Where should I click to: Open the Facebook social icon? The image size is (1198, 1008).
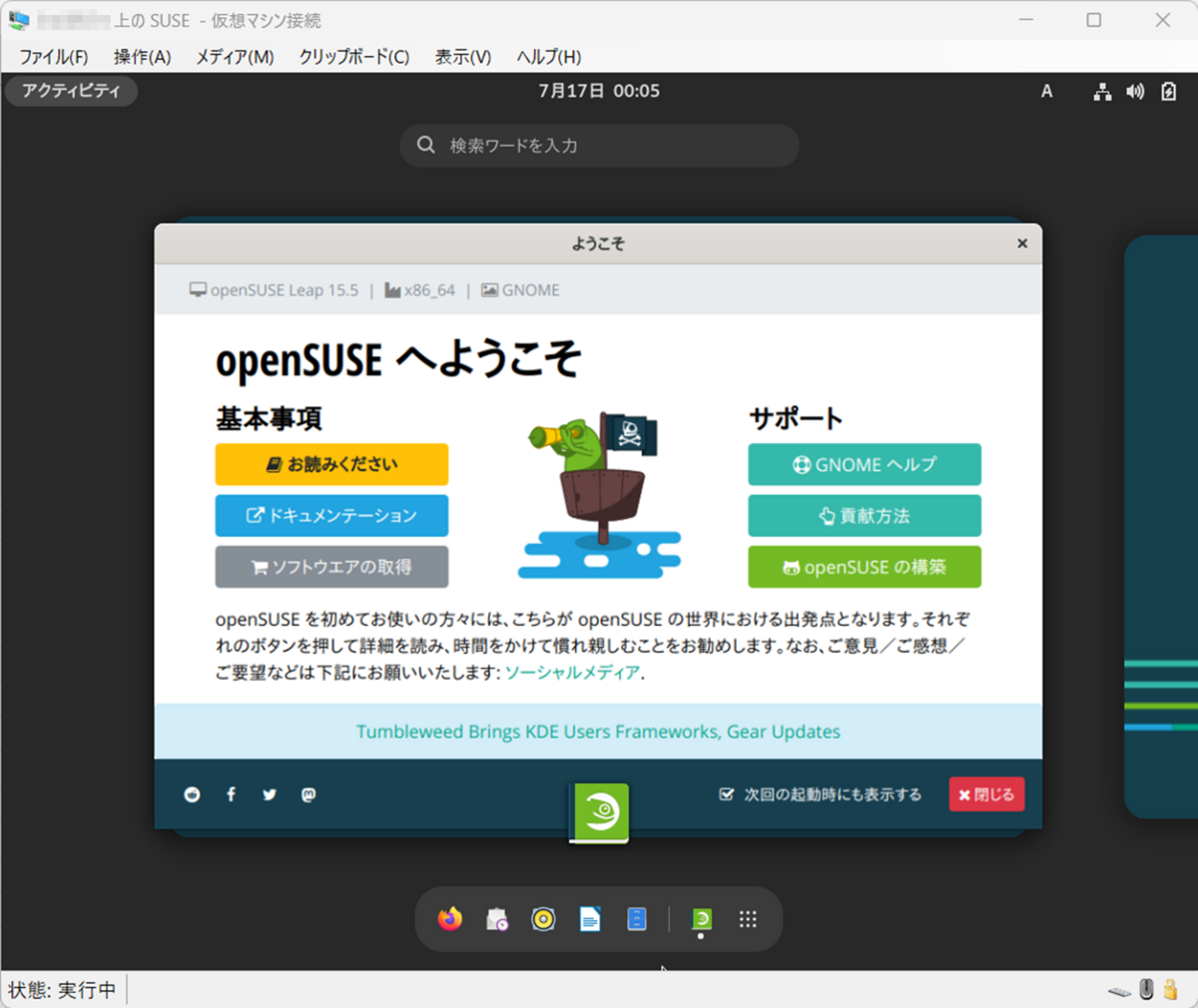point(231,794)
